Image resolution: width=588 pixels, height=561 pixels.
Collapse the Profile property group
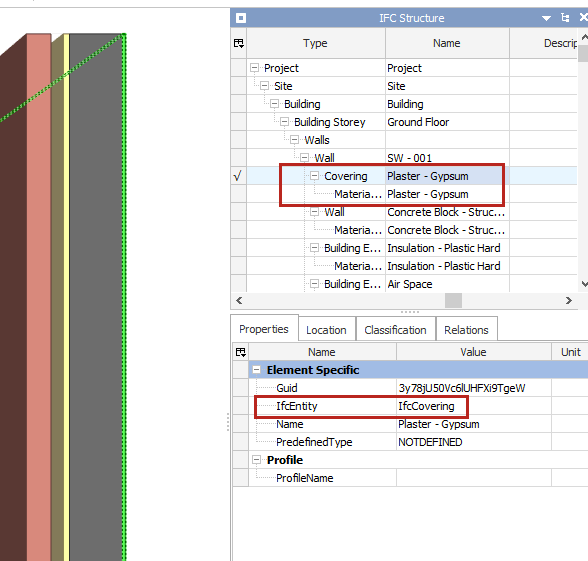pyautogui.click(x=256, y=460)
